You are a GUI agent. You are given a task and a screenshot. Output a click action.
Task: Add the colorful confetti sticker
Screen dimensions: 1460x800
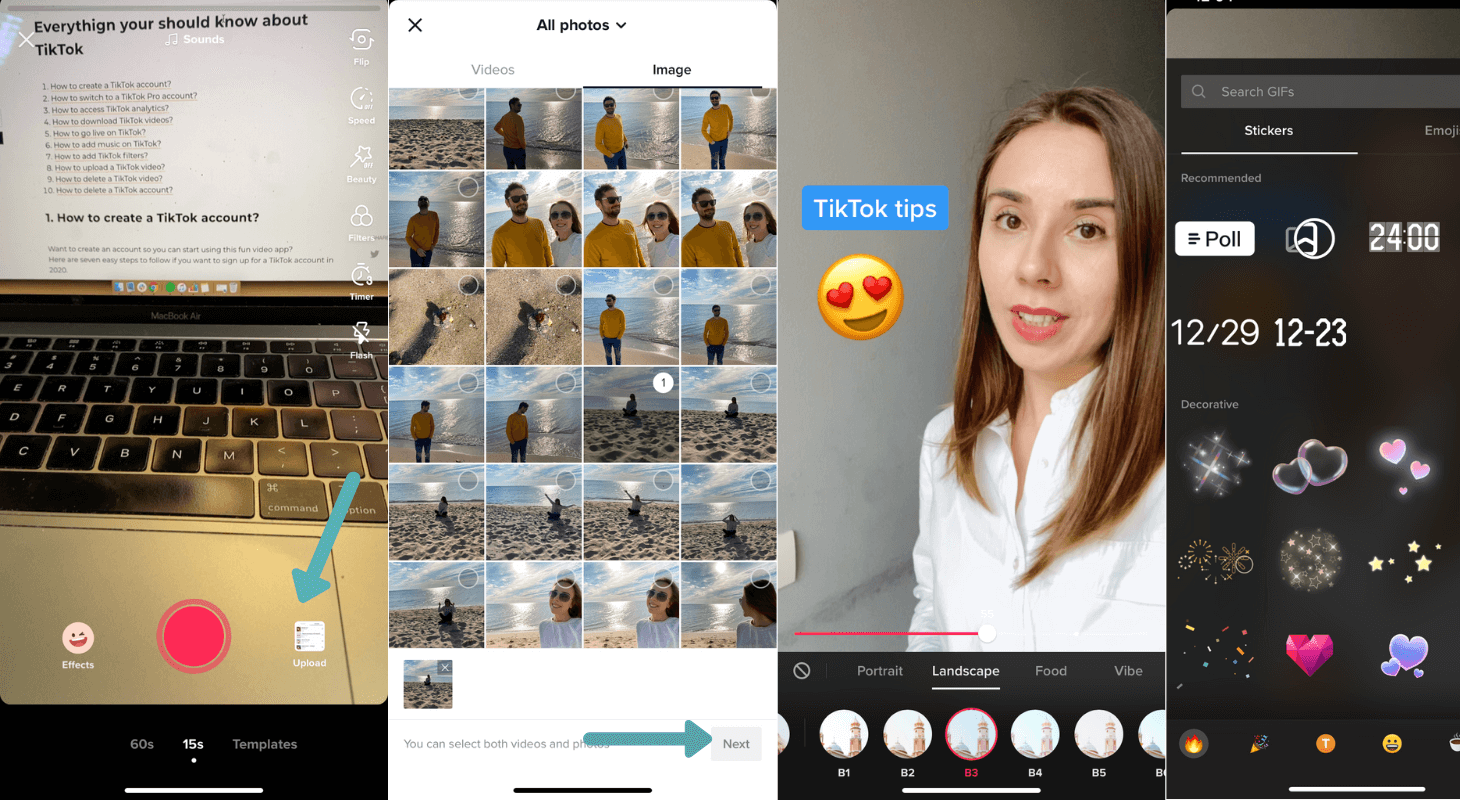[x=1213, y=654]
